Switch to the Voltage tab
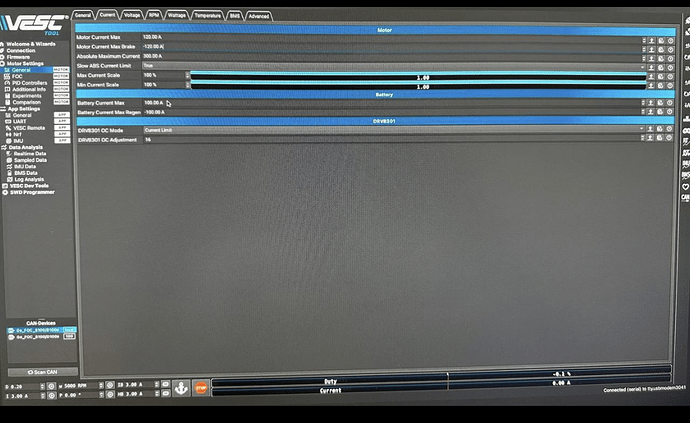 pos(132,15)
